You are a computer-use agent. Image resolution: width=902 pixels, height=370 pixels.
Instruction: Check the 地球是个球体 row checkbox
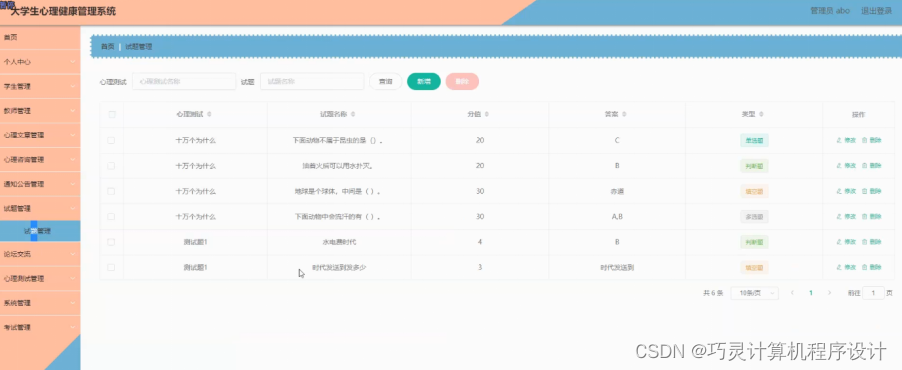tap(112, 191)
